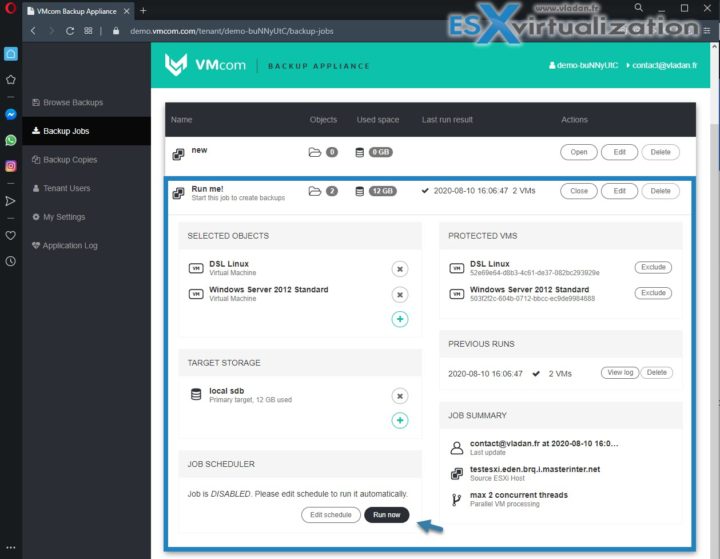Viewport: 720px width, 559px height.
Task: Click Run now button
Action: (x=387, y=515)
